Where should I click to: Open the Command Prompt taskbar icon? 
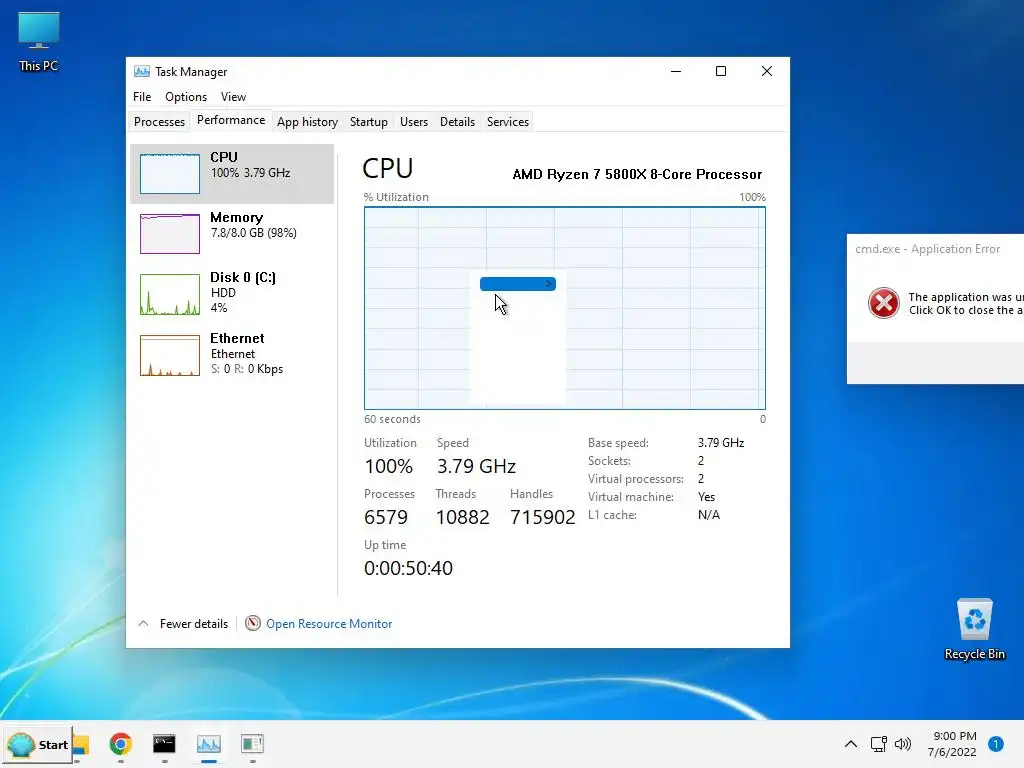point(165,744)
